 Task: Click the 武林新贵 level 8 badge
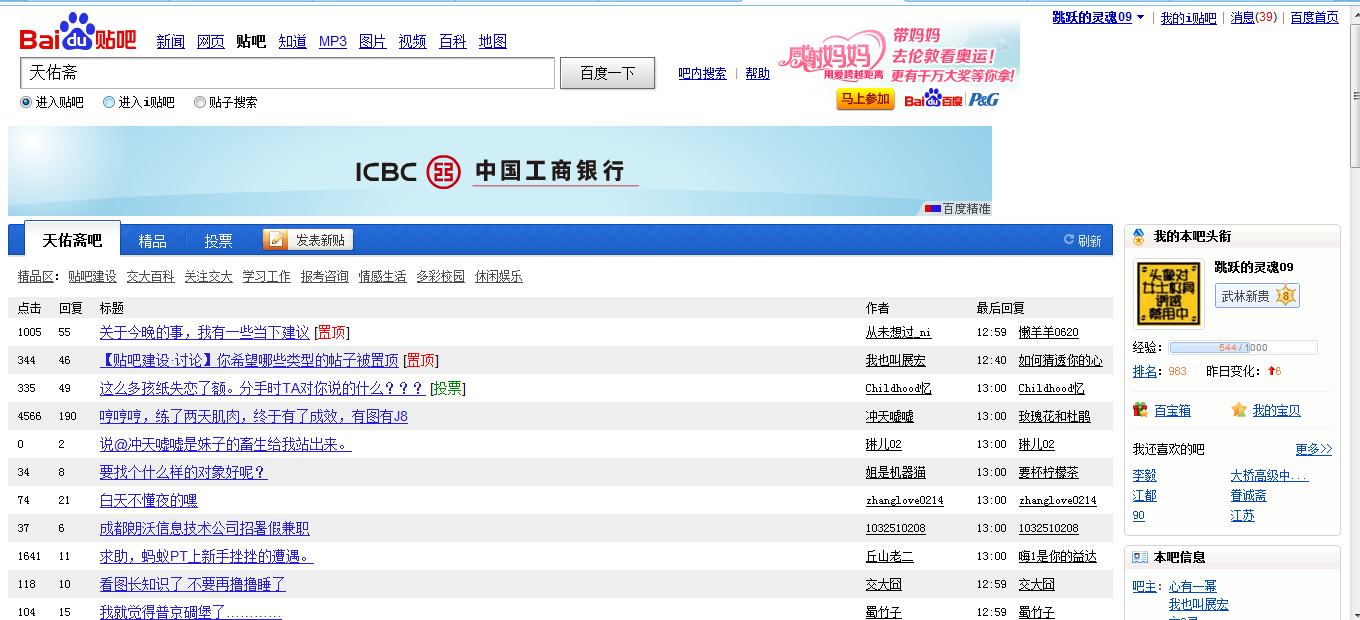pyautogui.click(x=1257, y=296)
